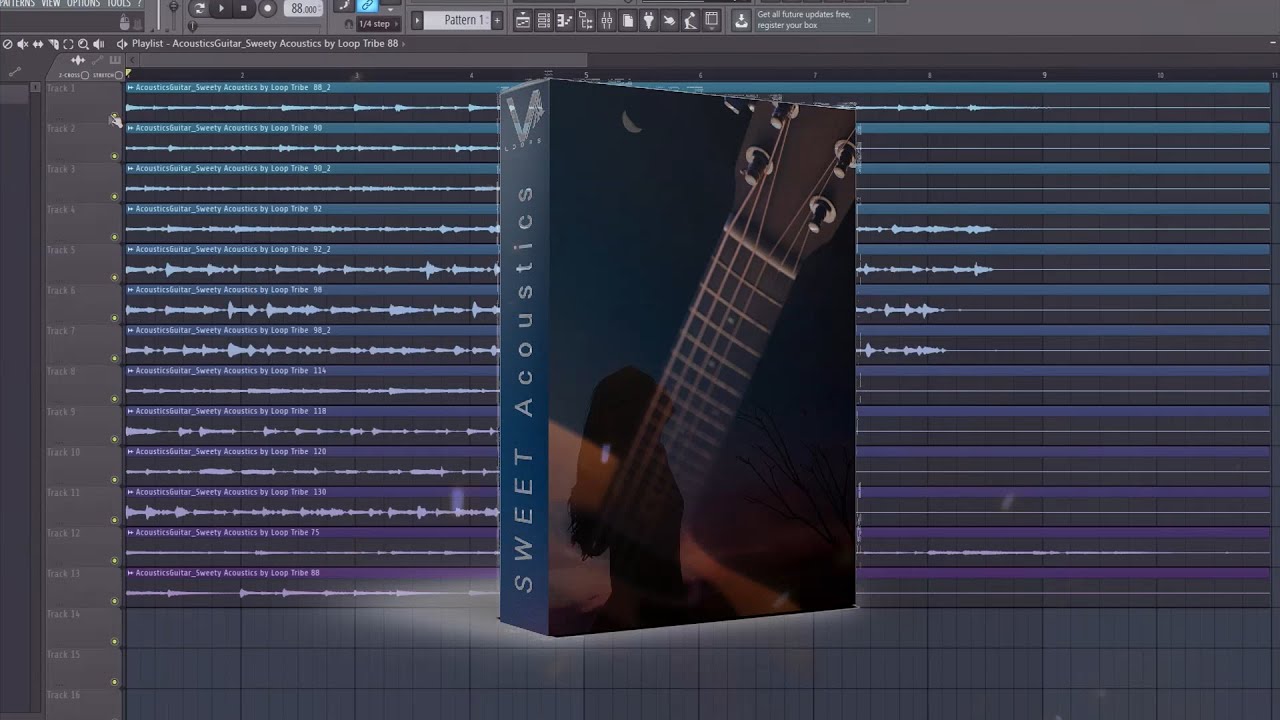
Task: Click the yellow playhead start marker
Action: 128,73
